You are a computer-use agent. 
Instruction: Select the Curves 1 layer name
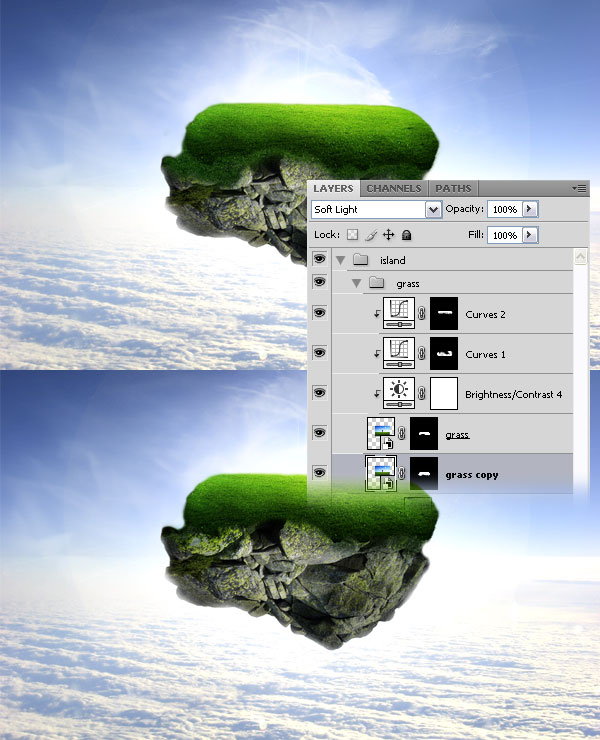tap(485, 354)
